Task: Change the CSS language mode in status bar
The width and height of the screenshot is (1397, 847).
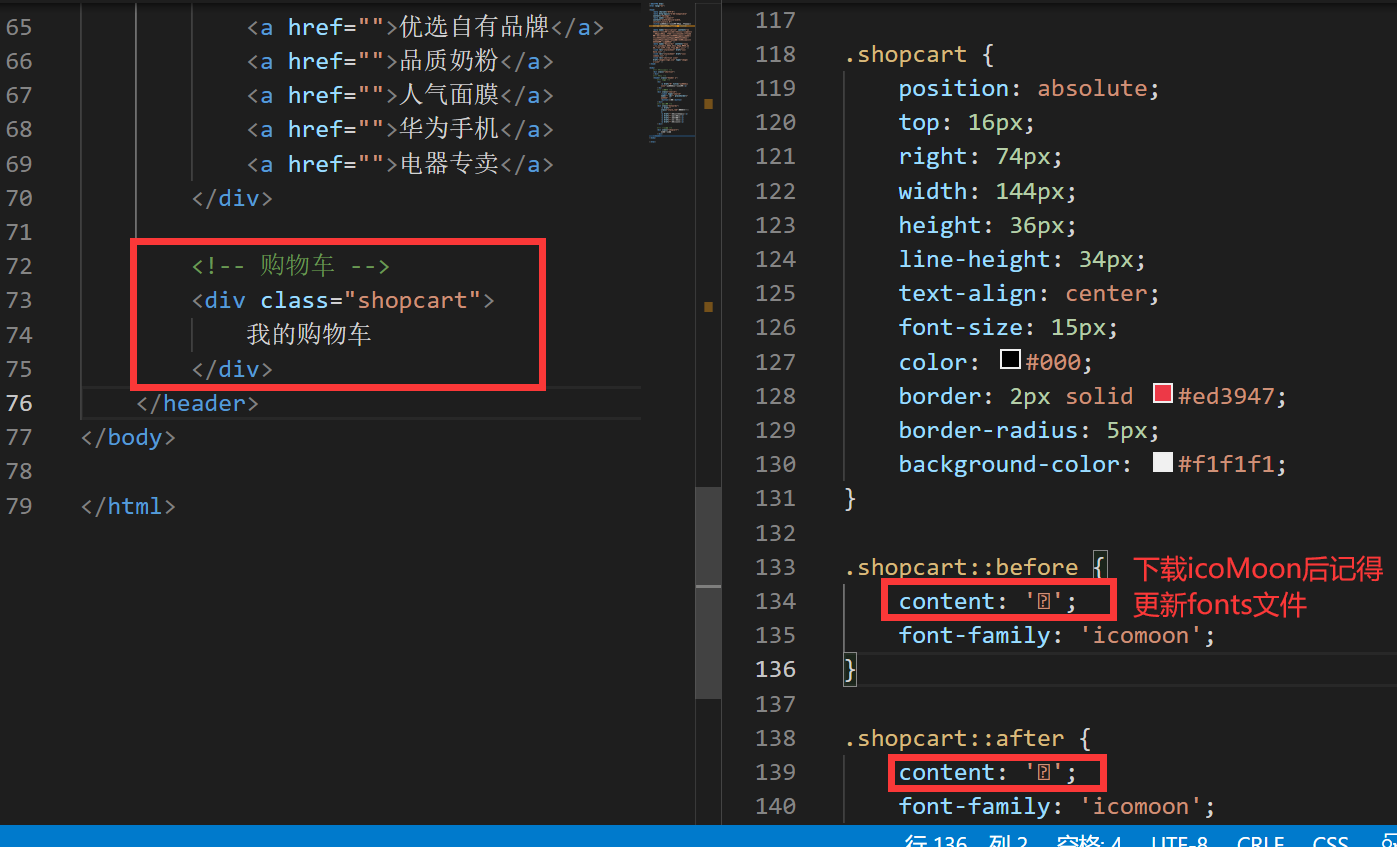Action: [x=1330, y=841]
